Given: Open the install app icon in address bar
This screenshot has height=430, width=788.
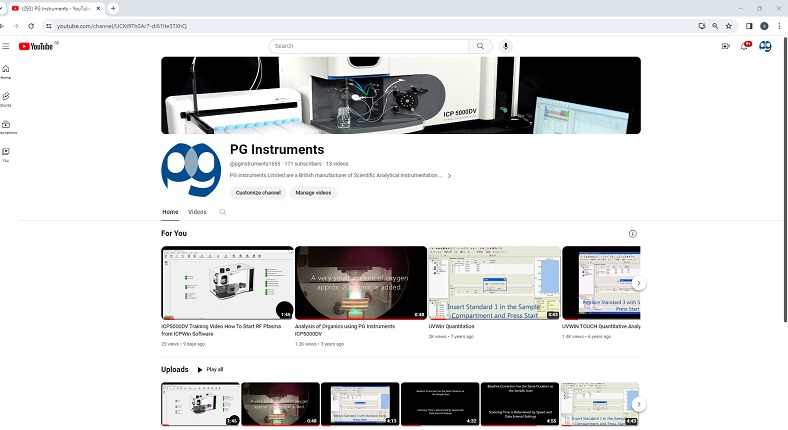Looking at the screenshot, I should point(702,26).
